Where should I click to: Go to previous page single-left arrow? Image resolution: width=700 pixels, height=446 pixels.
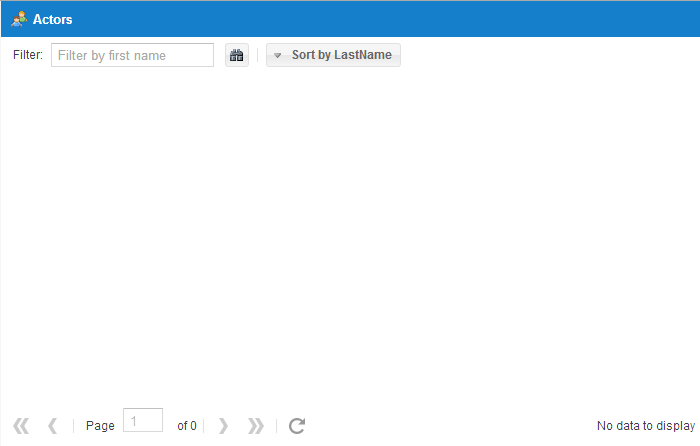coord(53,426)
